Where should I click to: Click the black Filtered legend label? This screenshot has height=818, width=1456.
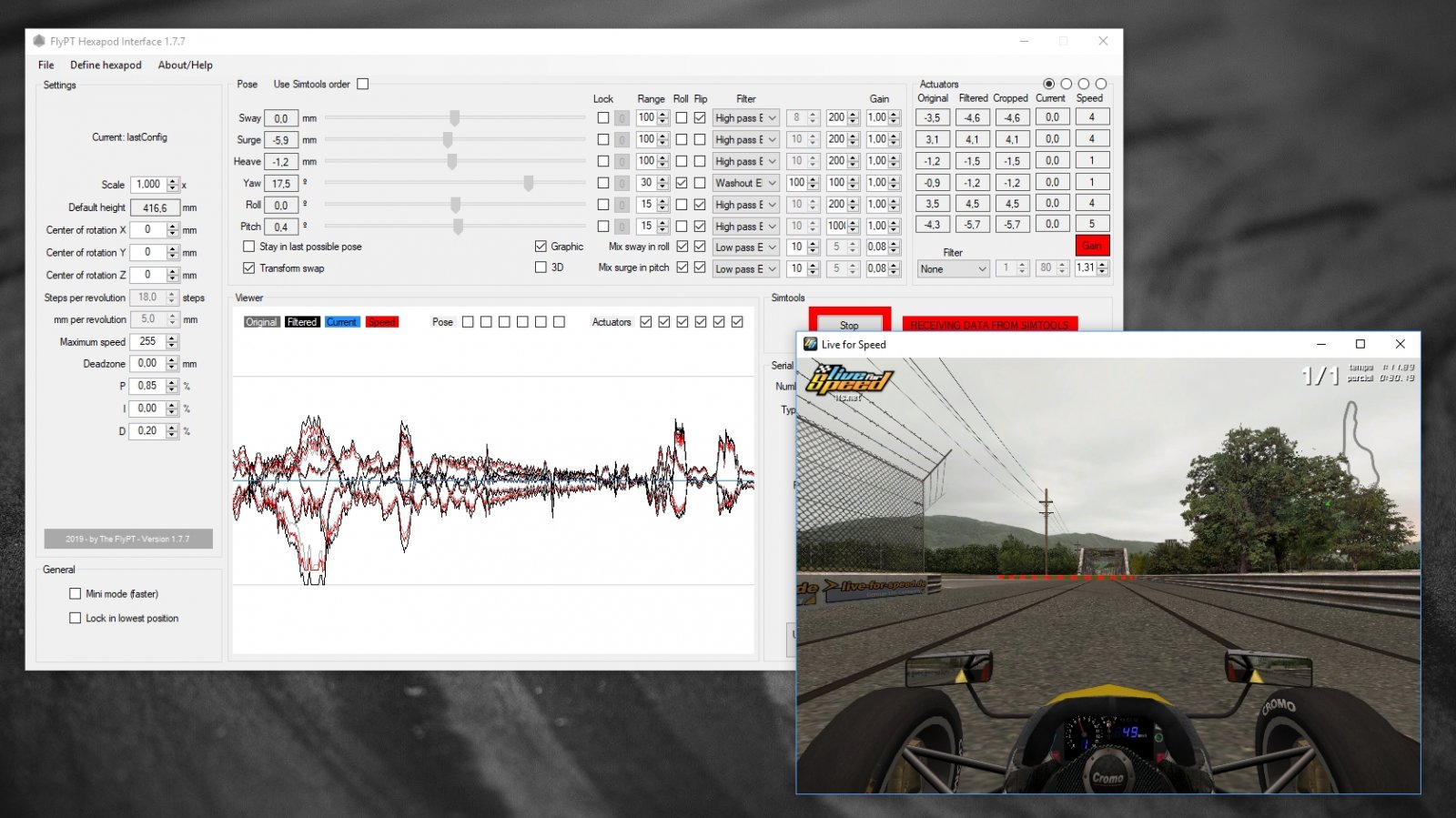[302, 322]
